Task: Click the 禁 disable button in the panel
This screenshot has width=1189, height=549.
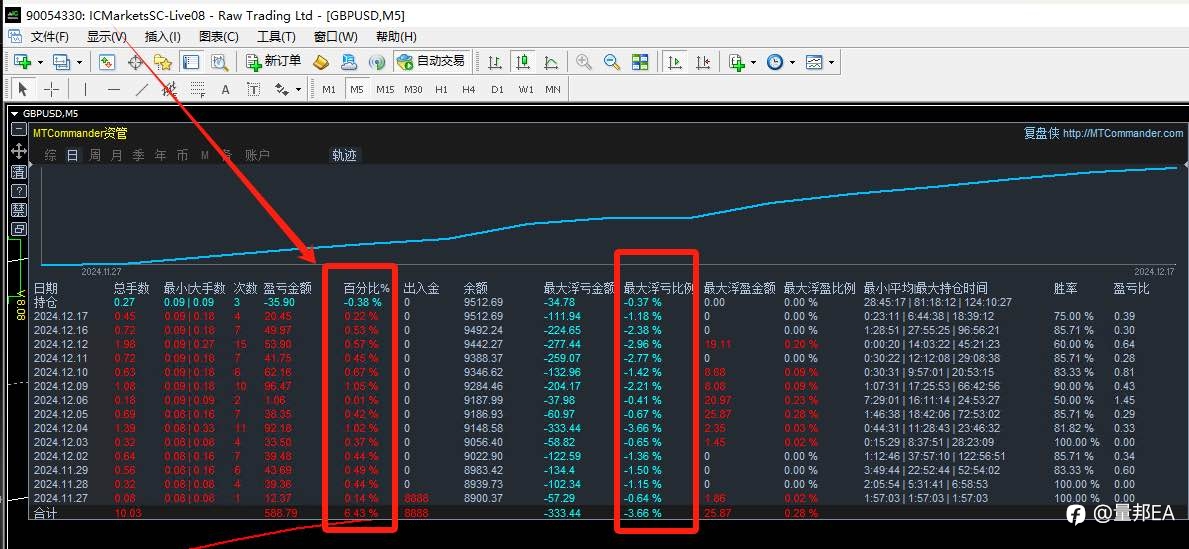Action: coord(19,210)
